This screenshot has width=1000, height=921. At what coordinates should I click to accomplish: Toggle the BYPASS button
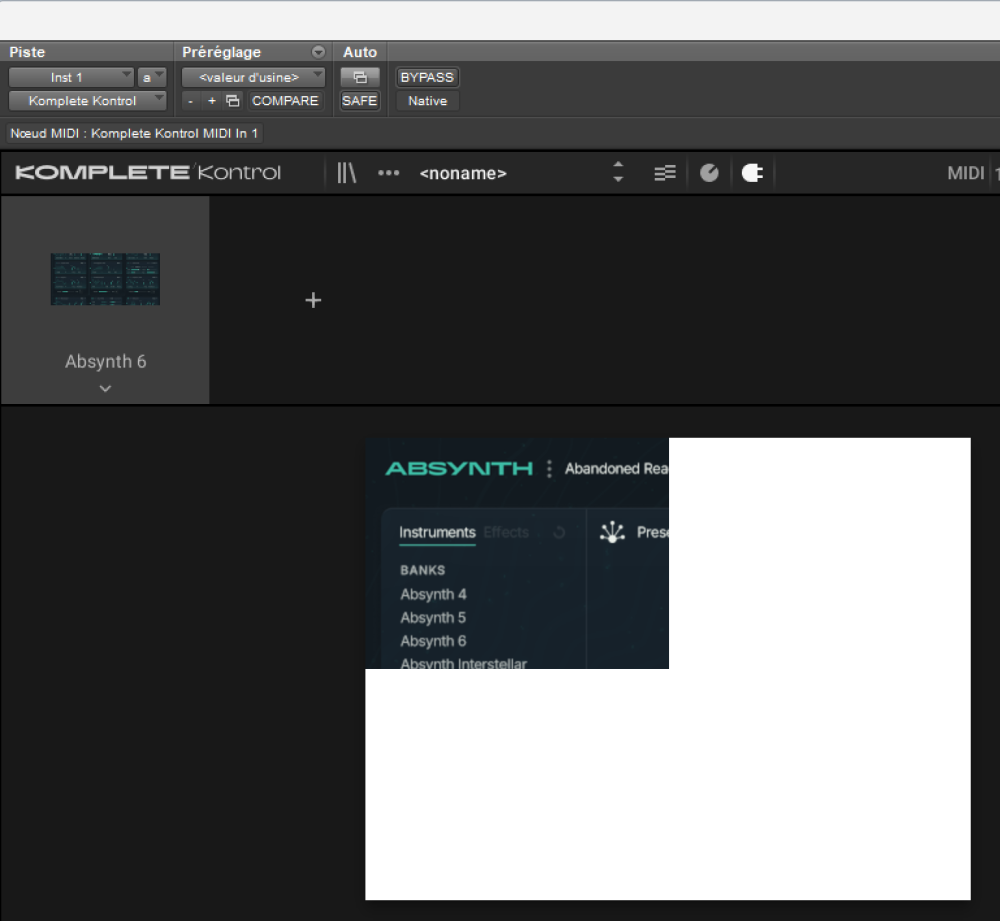[x=427, y=77]
